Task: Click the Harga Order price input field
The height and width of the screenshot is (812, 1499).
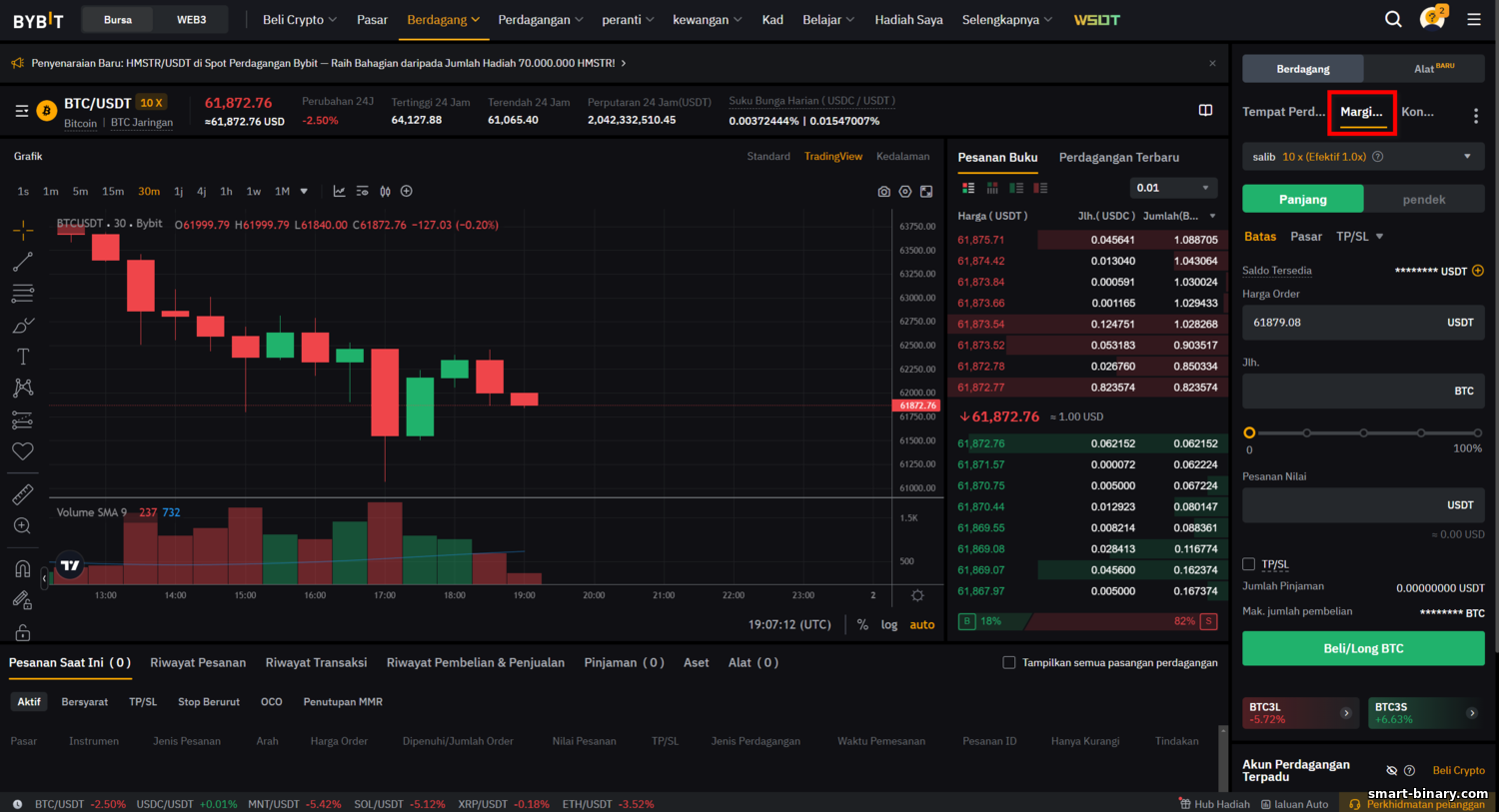Action: tap(1363, 323)
